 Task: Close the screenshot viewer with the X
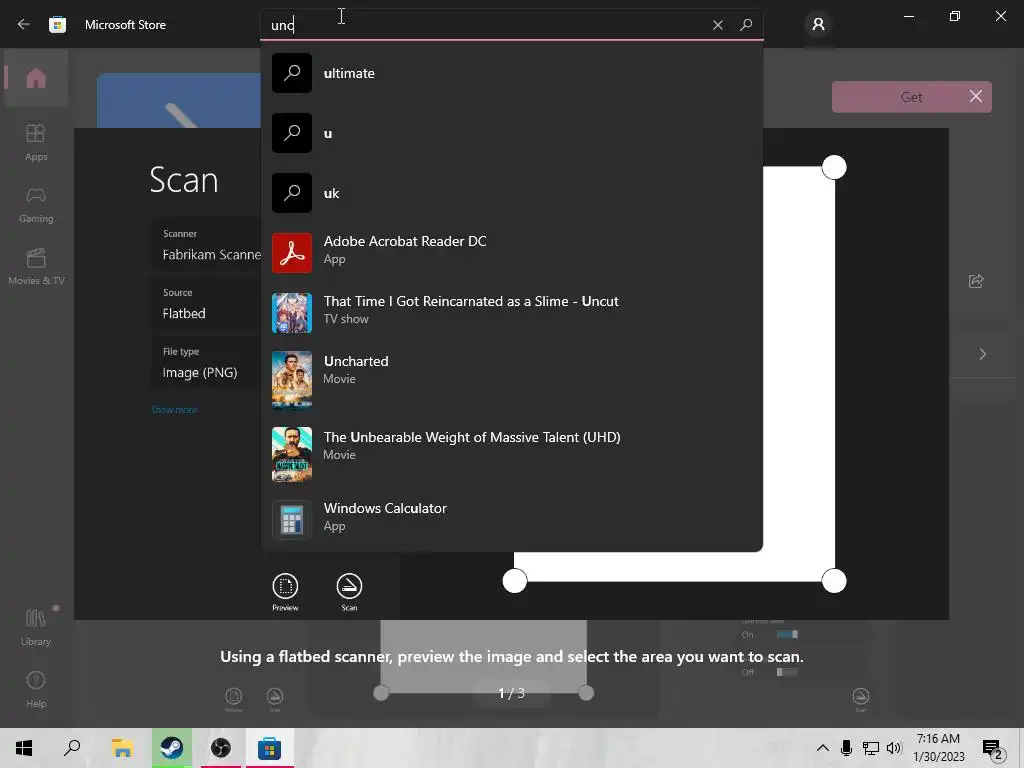(x=976, y=97)
